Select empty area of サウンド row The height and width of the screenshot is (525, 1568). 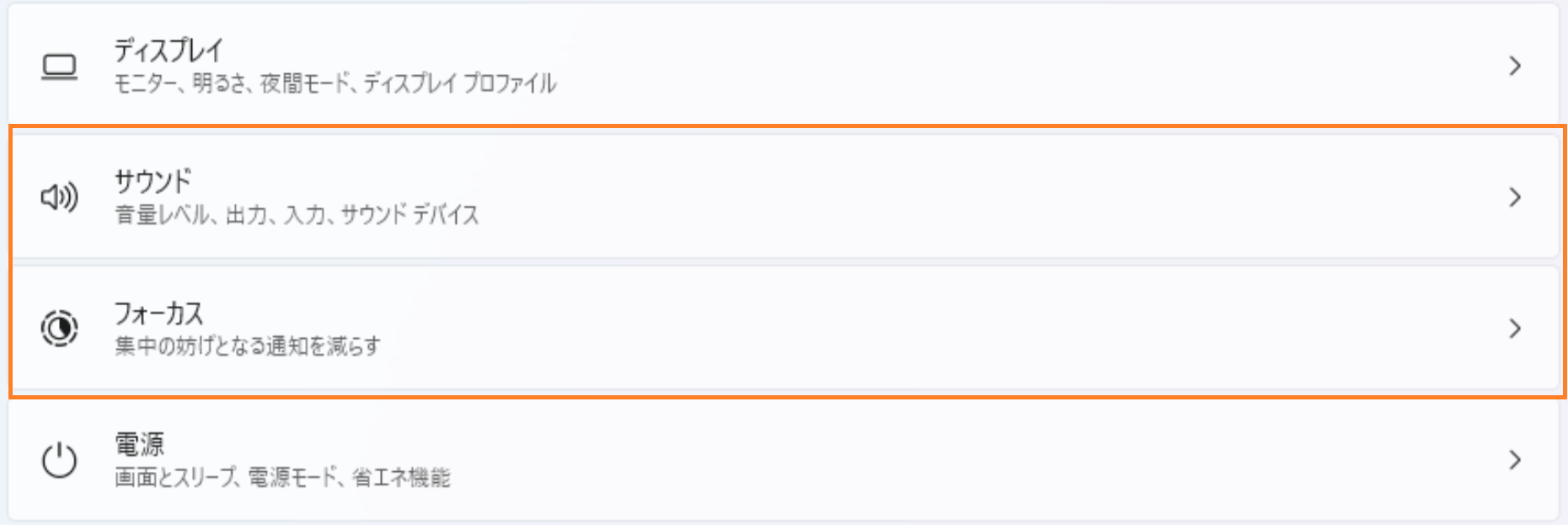pyautogui.click(x=927, y=197)
